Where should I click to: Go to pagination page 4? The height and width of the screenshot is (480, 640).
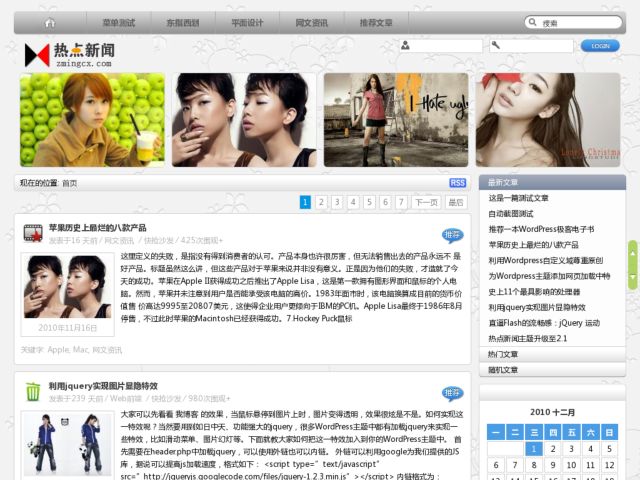(x=353, y=202)
